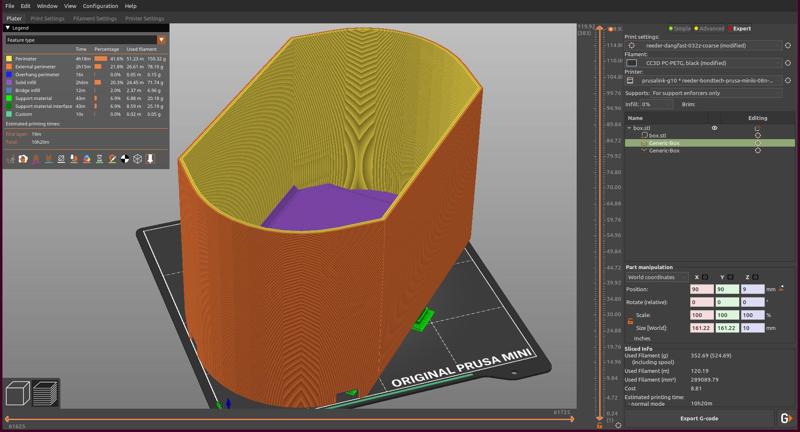Screen dimensions: 800x432
Task: Click the send G-code to printer icon
Action: point(785,418)
